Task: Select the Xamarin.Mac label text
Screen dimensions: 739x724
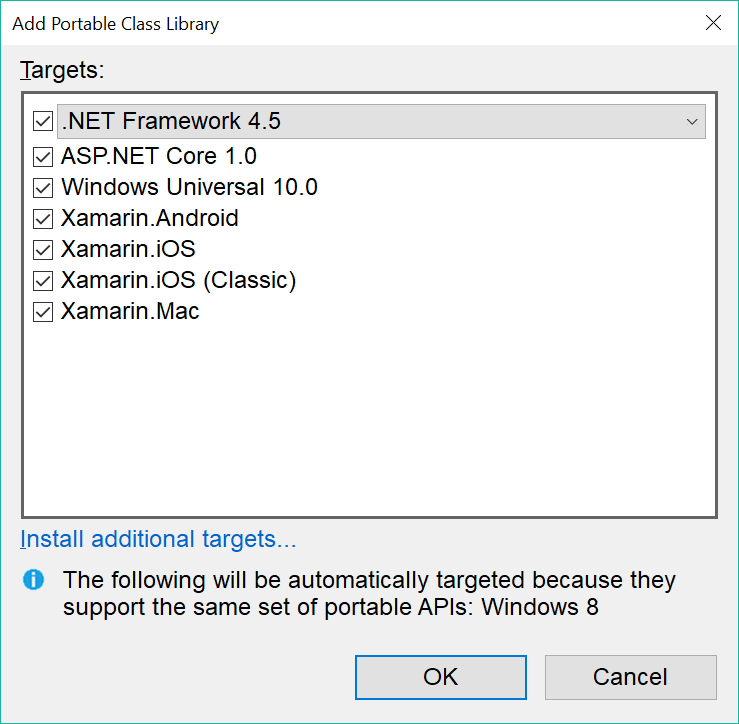Action: (130, 311)
